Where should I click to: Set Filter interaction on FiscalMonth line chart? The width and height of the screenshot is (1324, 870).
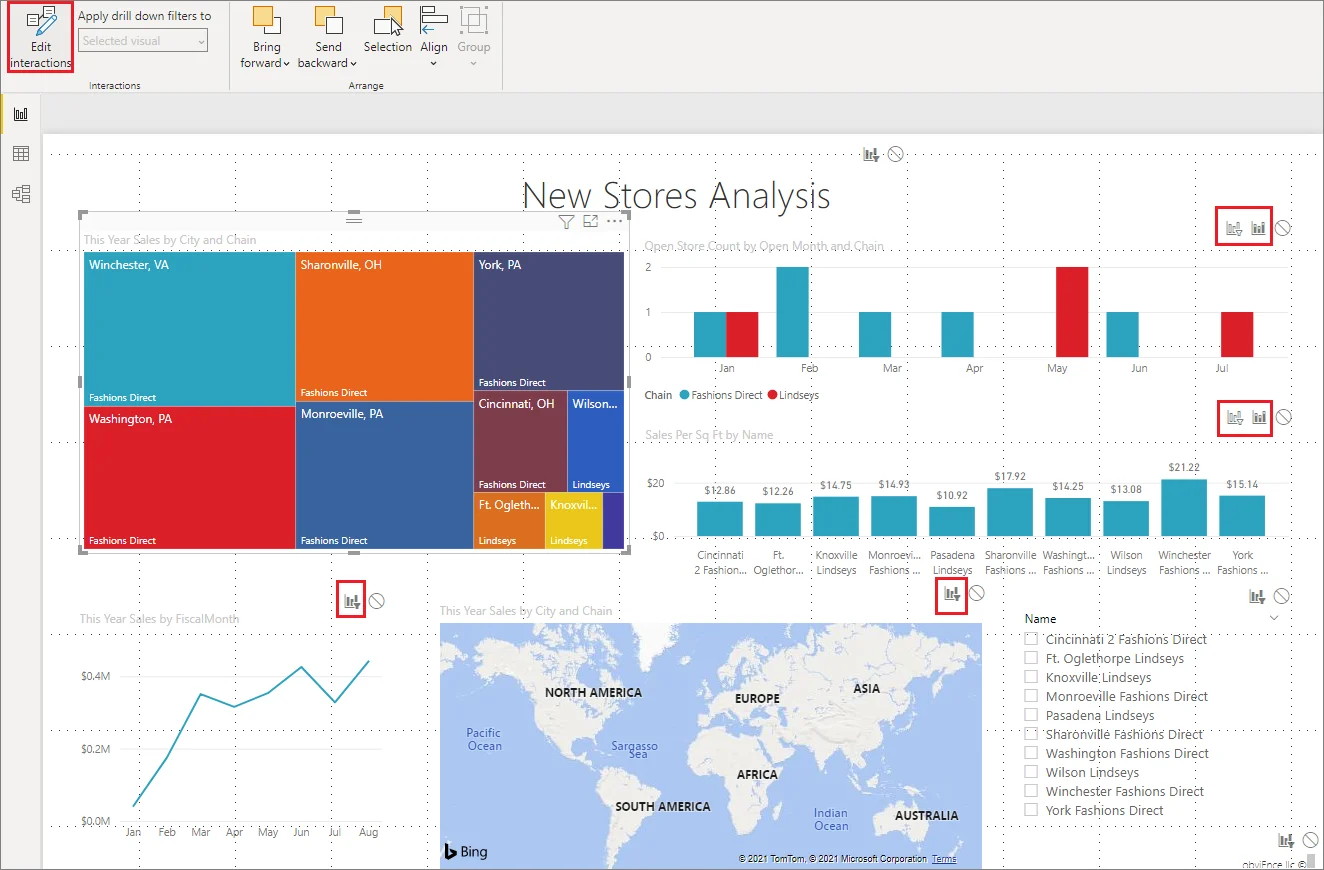[x=351, y=601]
